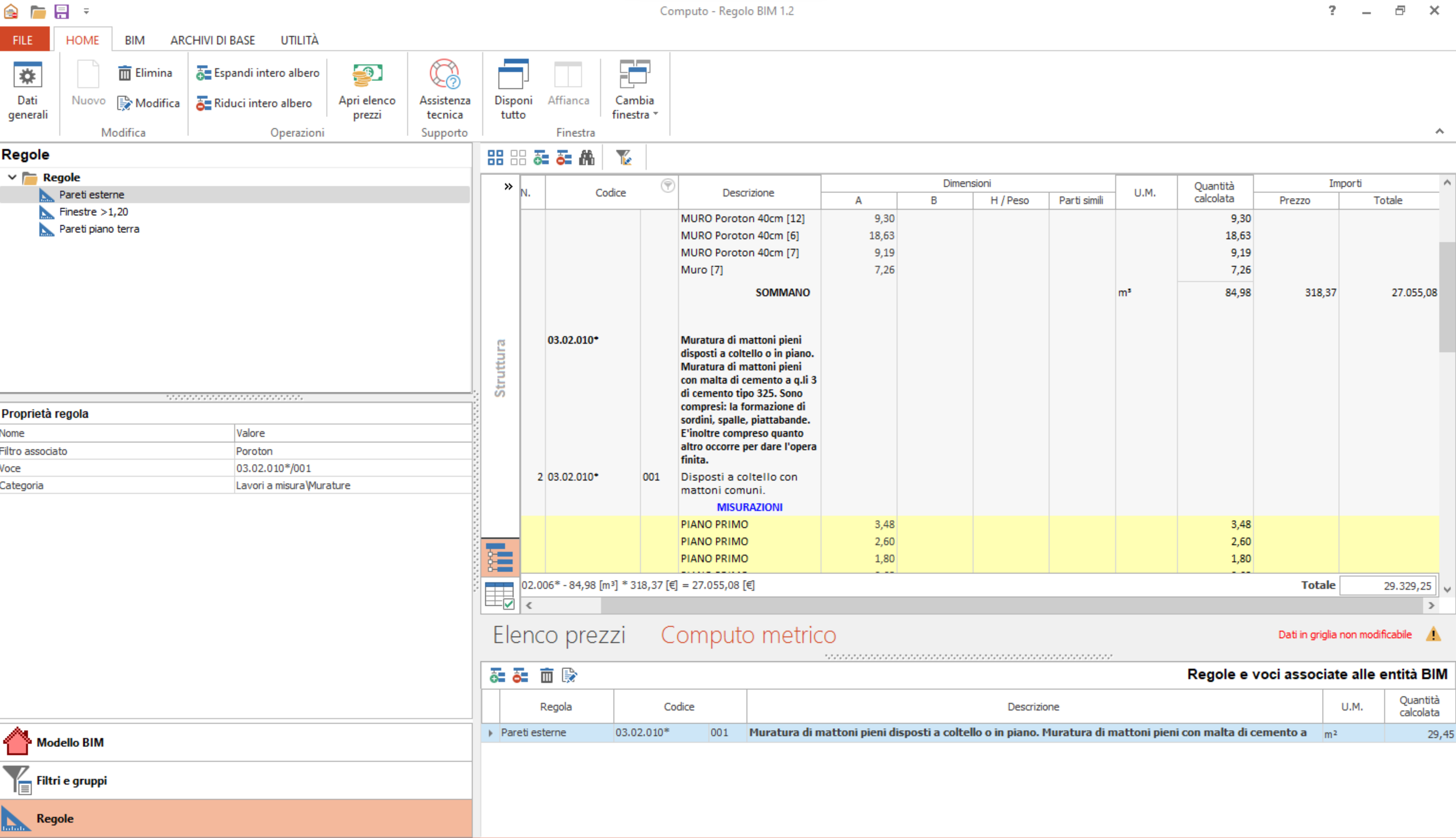This screenshot has height=838, width=1456.
Task: Click deselect-all gray grid icon
Action: click(518, 157)
